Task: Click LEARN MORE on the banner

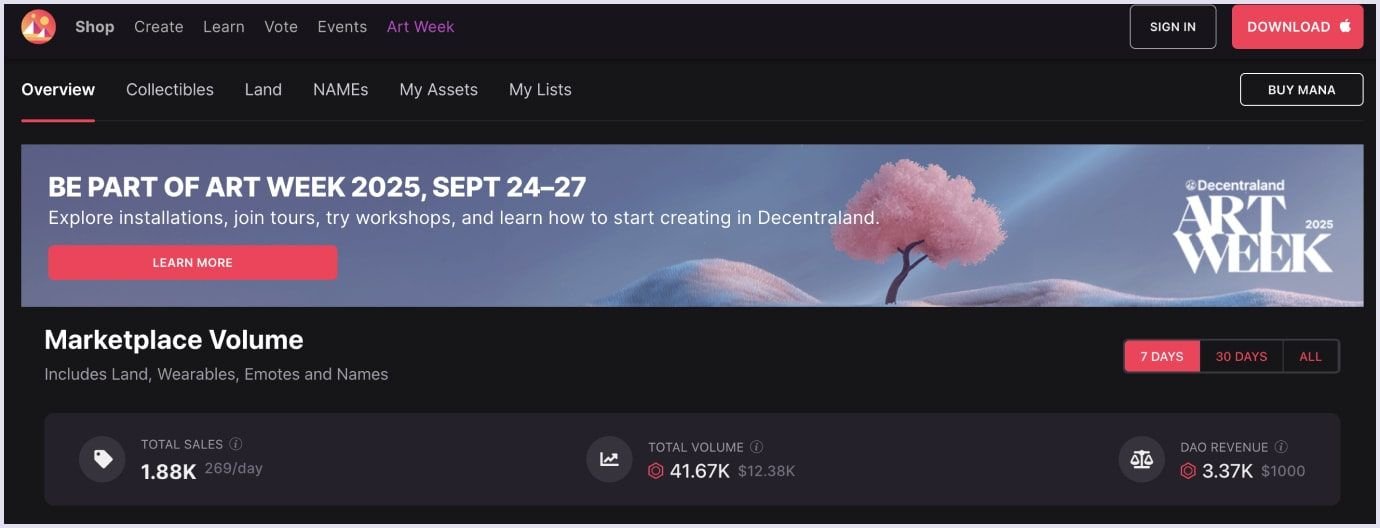Action: [193, 263]
